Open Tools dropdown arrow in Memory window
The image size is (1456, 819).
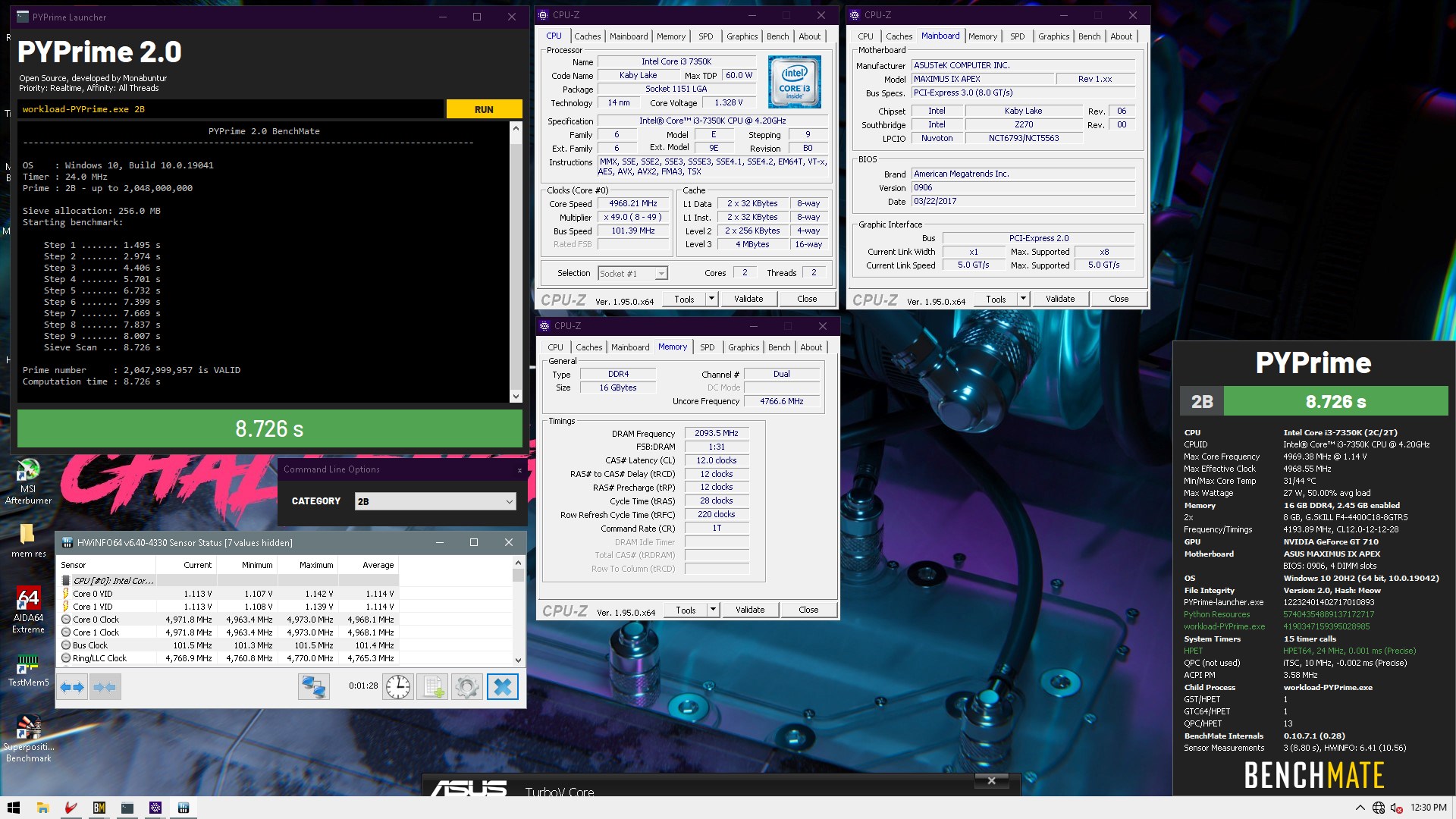pos(713,610)
